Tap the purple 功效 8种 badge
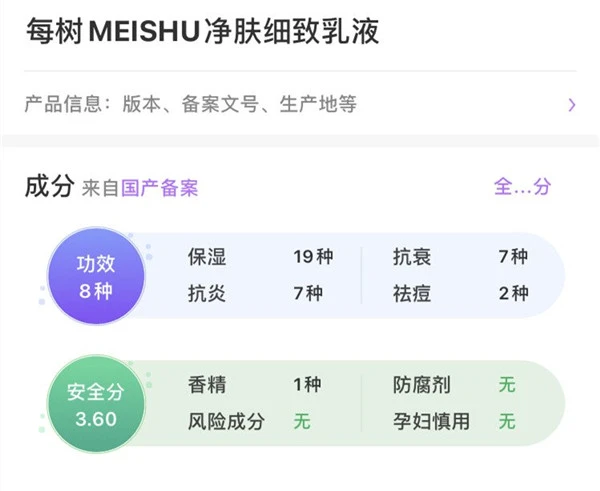The width and height of the screenshot is (600, 491). click(x=97, y=277)
